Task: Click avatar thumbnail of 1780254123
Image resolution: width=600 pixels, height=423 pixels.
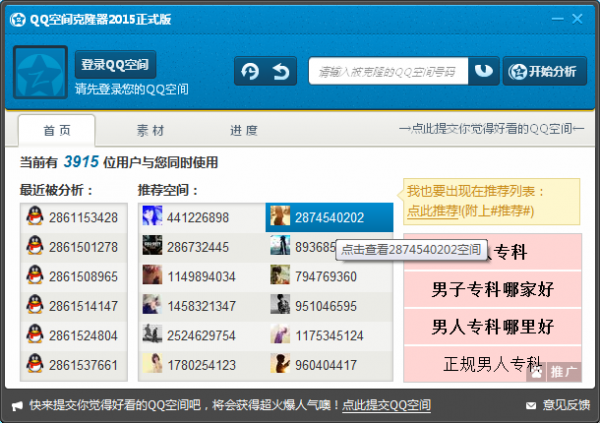Action: pyautogui.click(x=152, y=363)
